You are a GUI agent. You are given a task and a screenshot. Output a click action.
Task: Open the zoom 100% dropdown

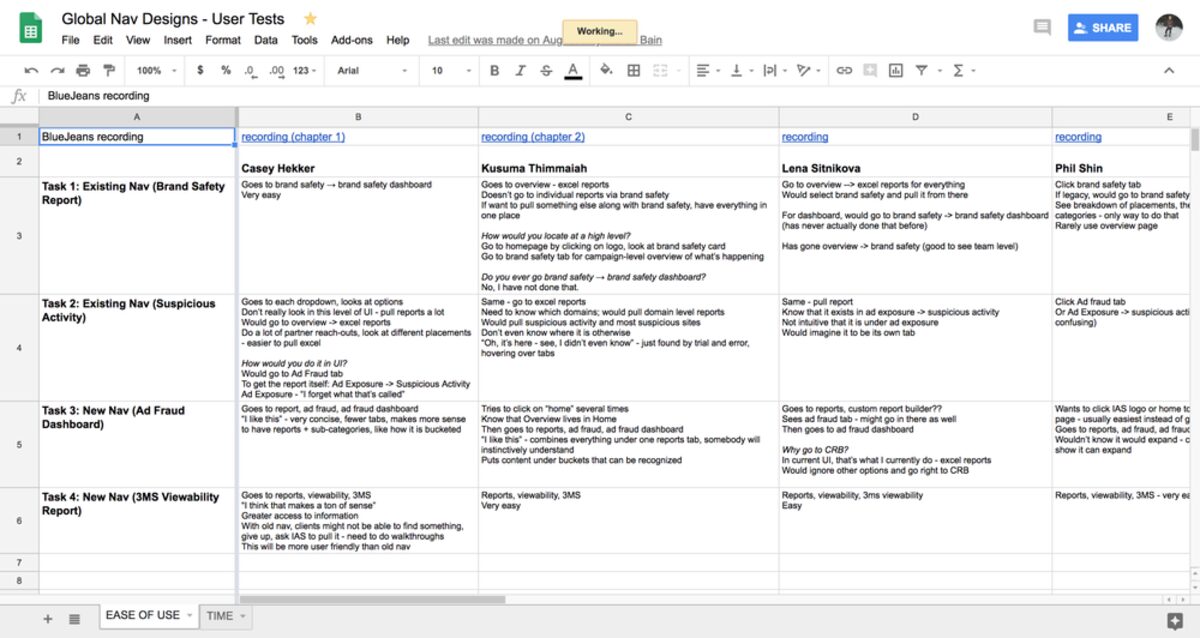pyautogui.click(x=157, y=71)
